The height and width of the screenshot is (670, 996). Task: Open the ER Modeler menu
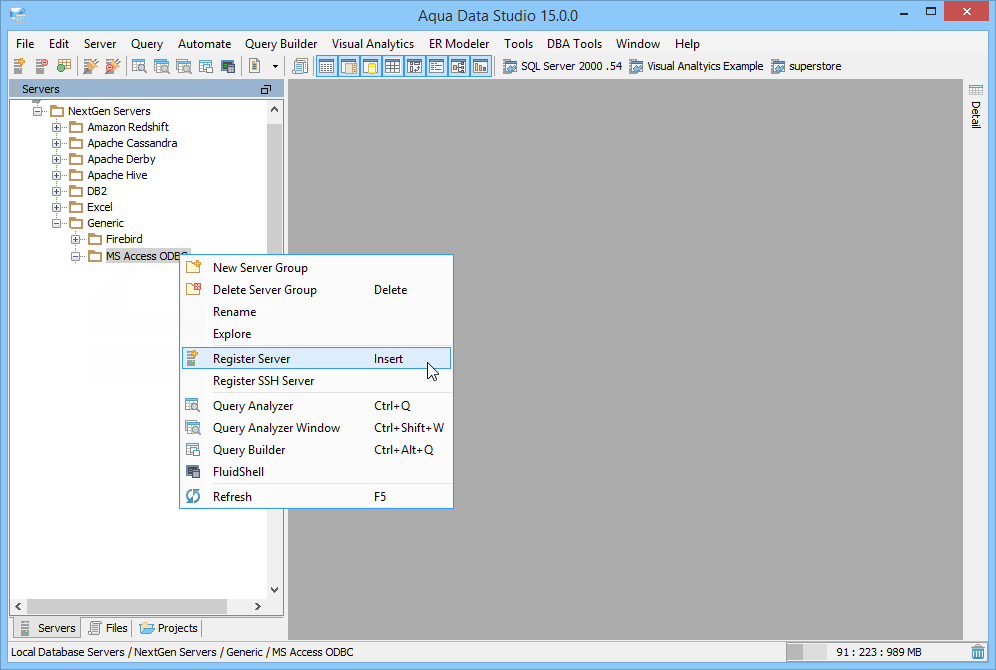point(459,44)
